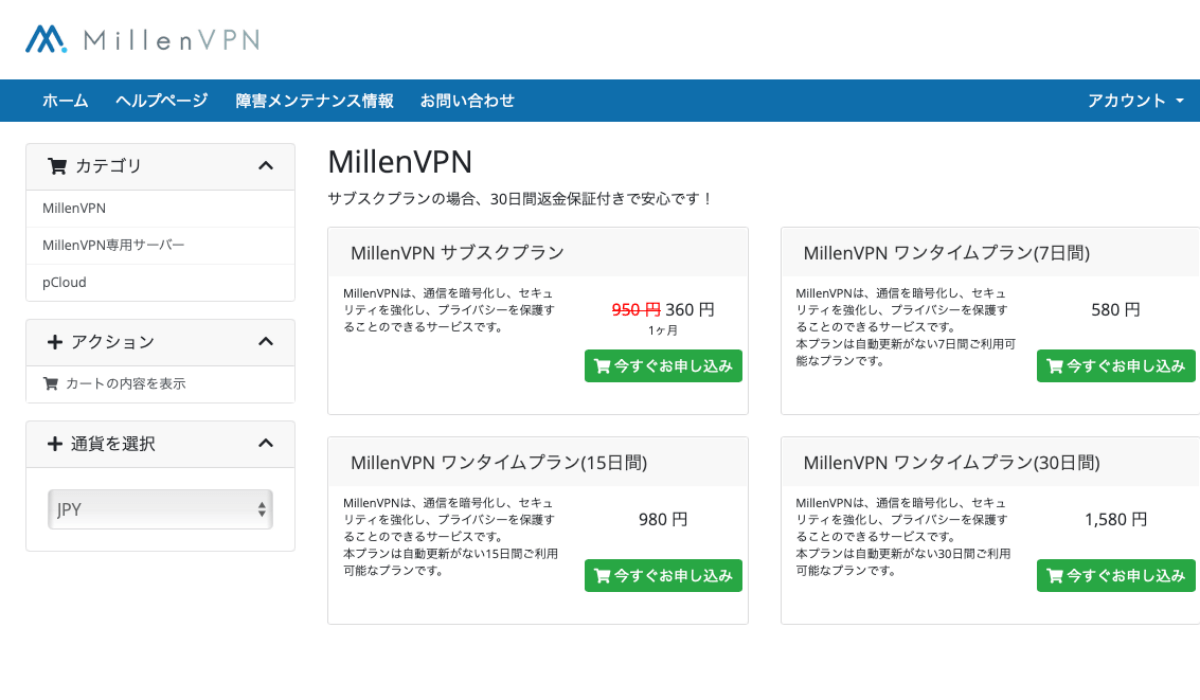
Task: Click the plus icon beside アクション
Action: (x=55, y=342)
